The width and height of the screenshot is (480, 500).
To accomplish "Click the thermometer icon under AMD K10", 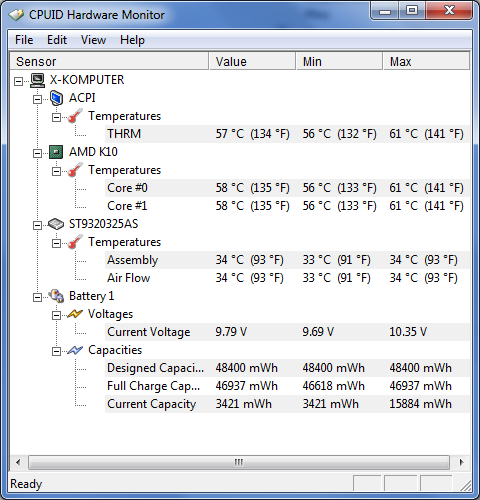I will (75, 170).
